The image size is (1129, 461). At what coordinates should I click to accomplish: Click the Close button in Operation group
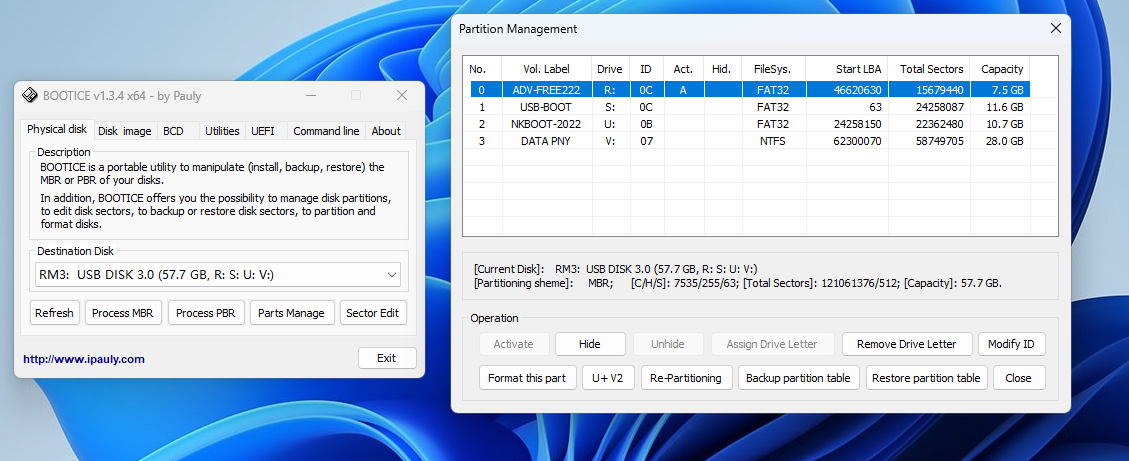point(1018,377)
